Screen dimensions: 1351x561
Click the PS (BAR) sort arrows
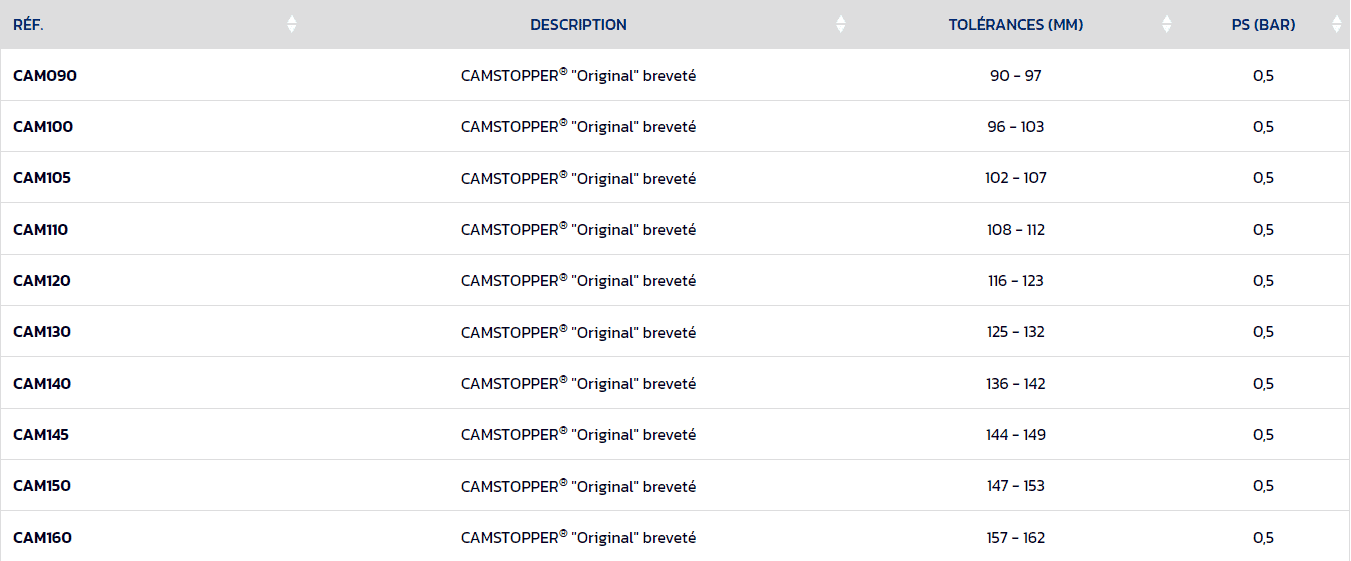click(1337, 24)
